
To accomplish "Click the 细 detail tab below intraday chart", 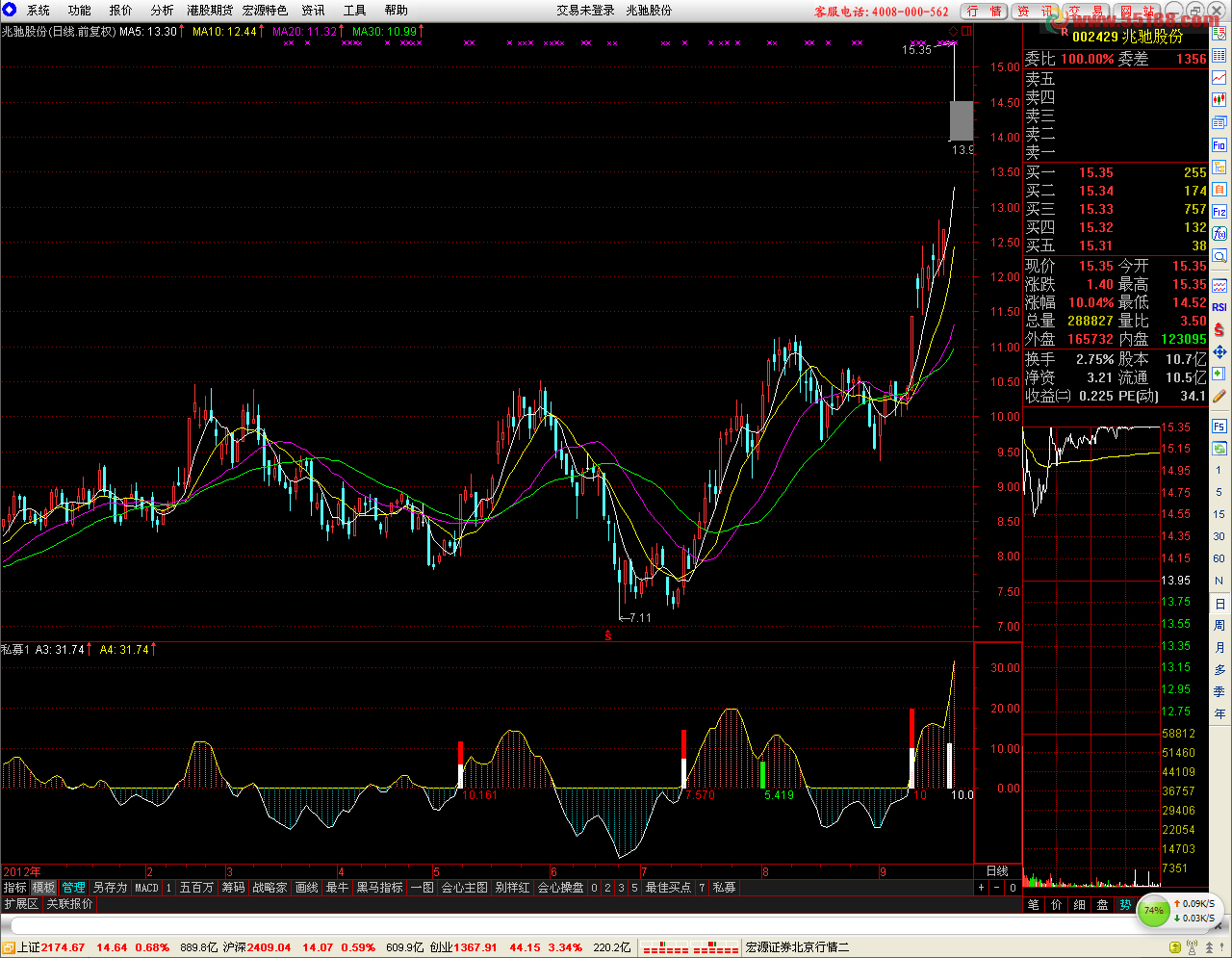I will click(x=1079, y=905).
